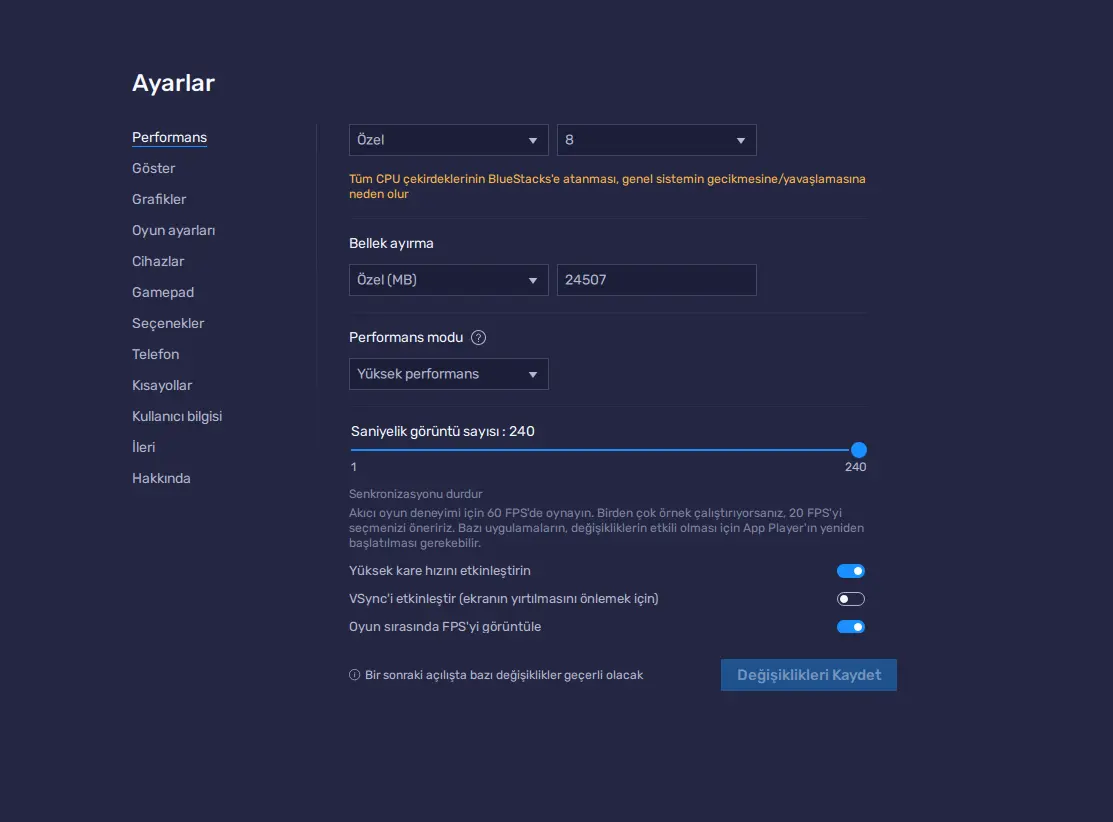Click the slider minimum label 1

pyautogui.click(x=353, y=467)
